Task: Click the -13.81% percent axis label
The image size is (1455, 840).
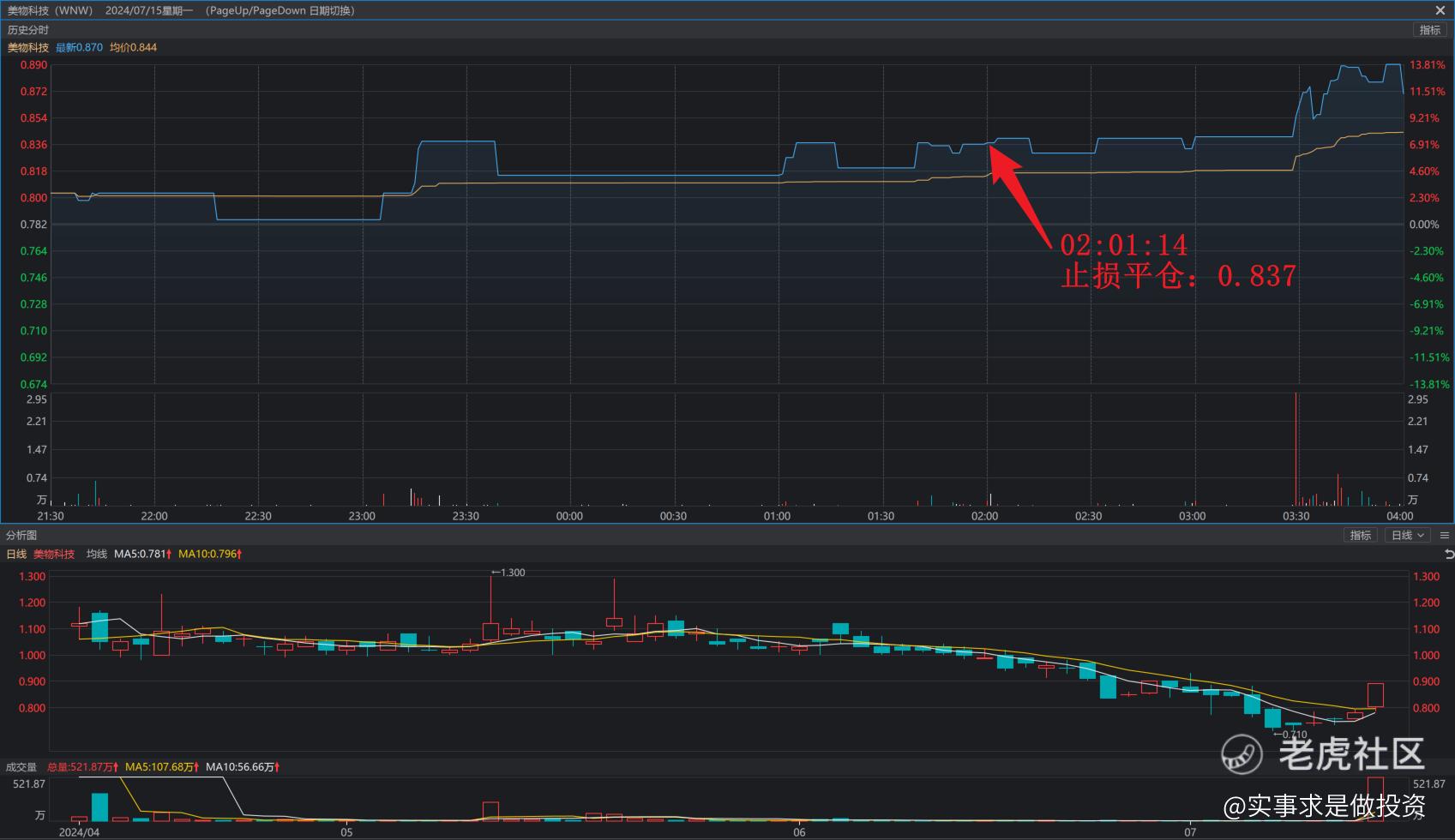Action: pyautogui.click(x=1428, y=384)
